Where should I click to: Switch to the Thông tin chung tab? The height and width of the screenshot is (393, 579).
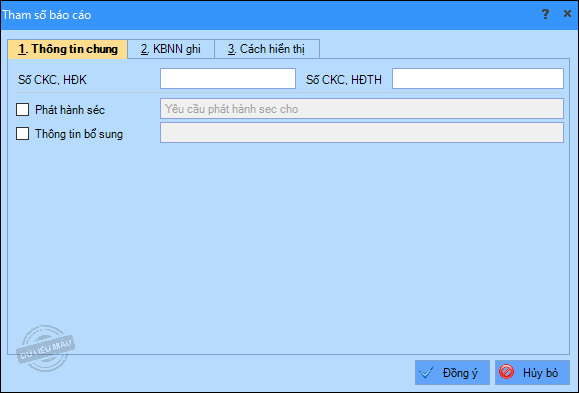click(68, 49)
